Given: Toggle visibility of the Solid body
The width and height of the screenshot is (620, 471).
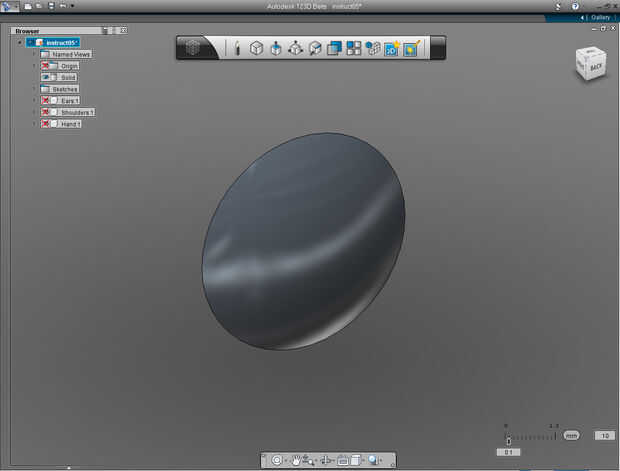Looking at the screenshot, I should (x=45, y=77).
